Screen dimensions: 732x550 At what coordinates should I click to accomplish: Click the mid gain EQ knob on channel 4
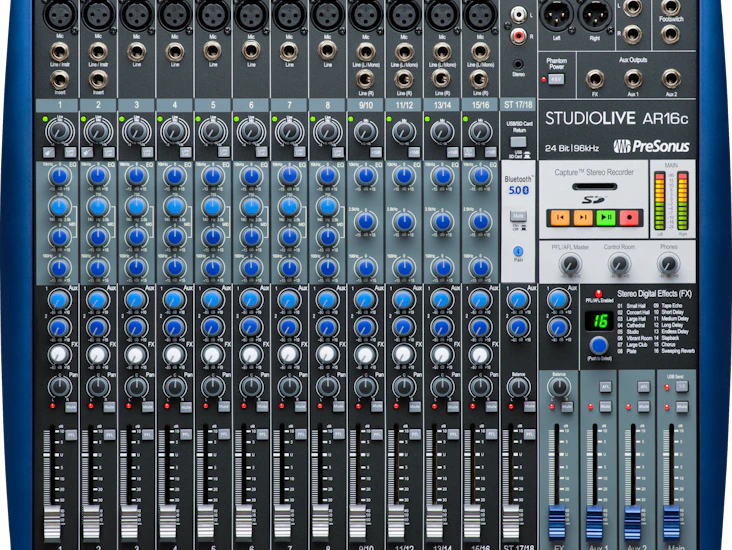(x=175, y=238)
